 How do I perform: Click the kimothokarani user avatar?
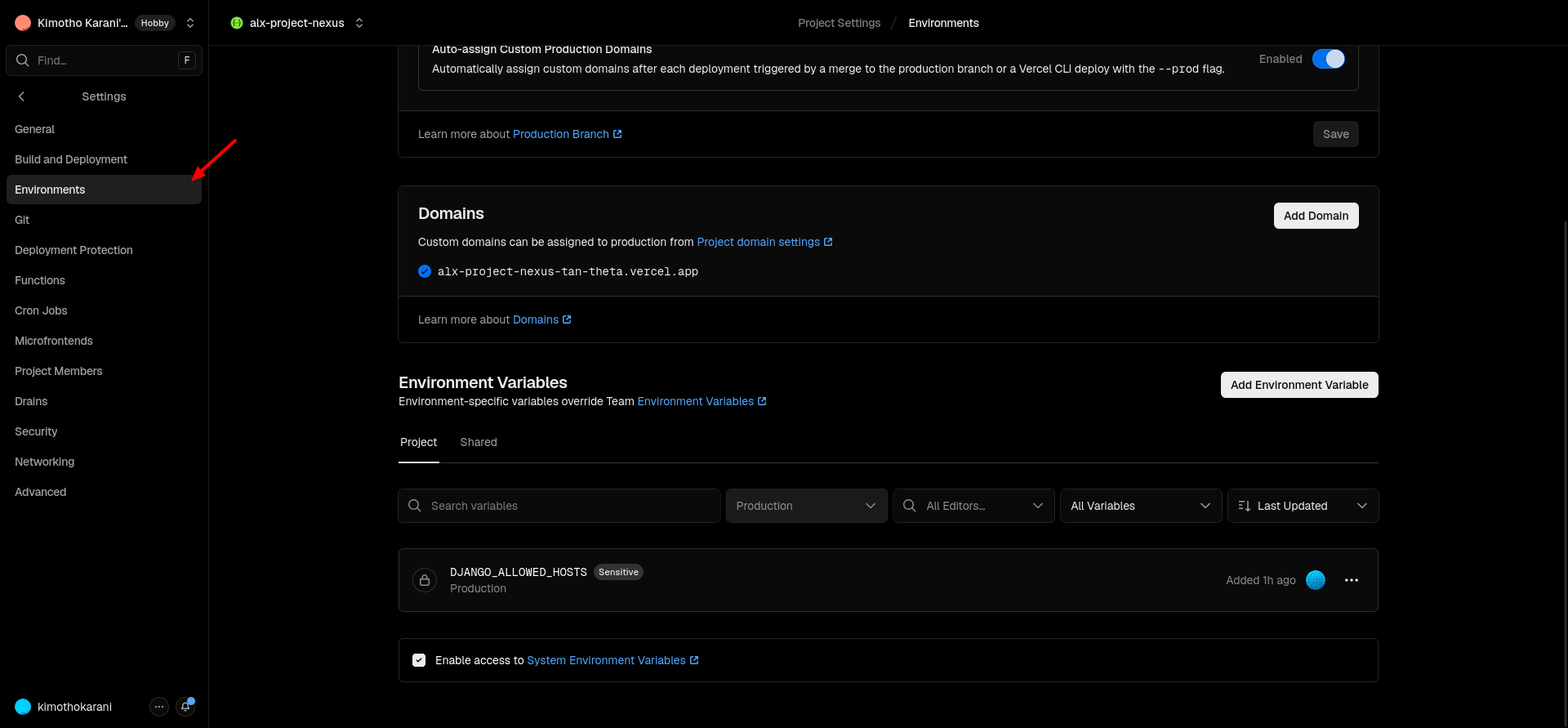coord(23,707)
